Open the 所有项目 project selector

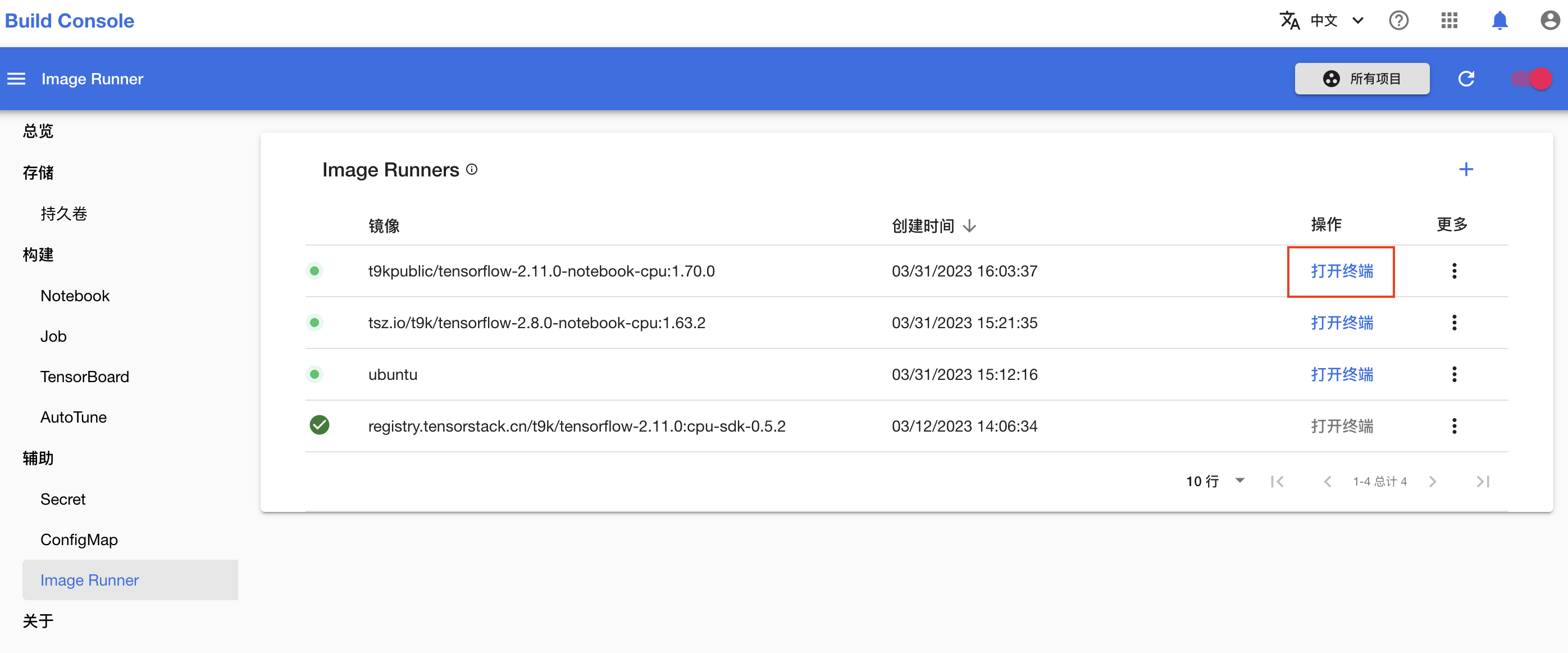pyautogui.click(x=1362, y=79)
